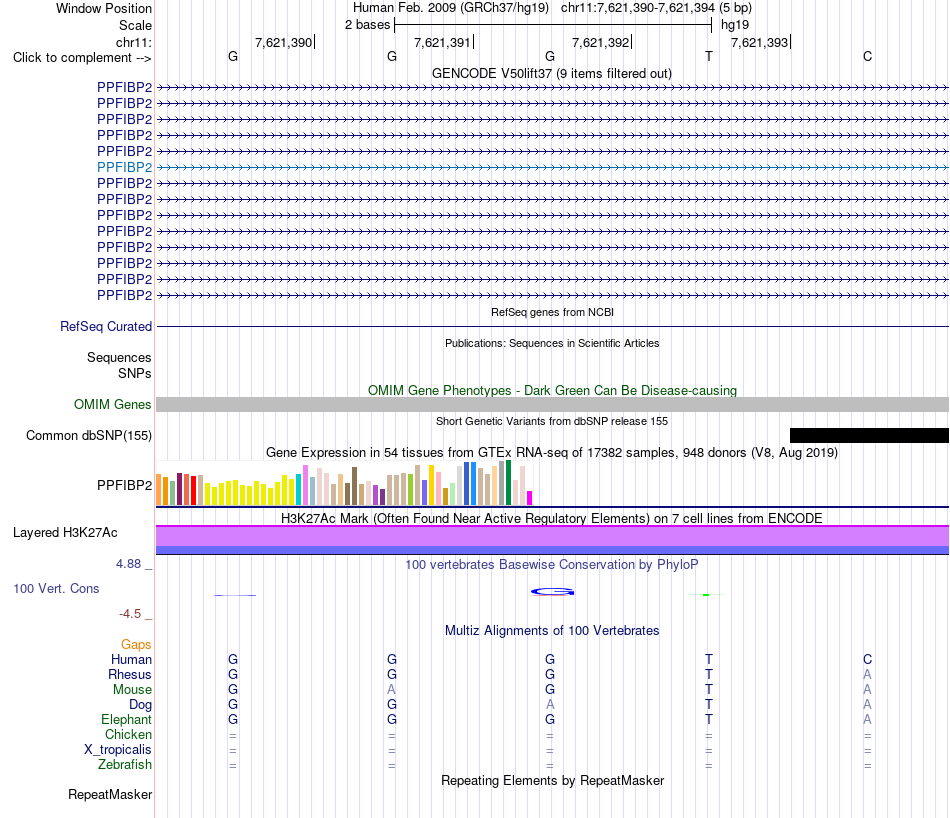
Task: Open the GENCODE V50lift37 track title
Action: [x=551, y=73]
